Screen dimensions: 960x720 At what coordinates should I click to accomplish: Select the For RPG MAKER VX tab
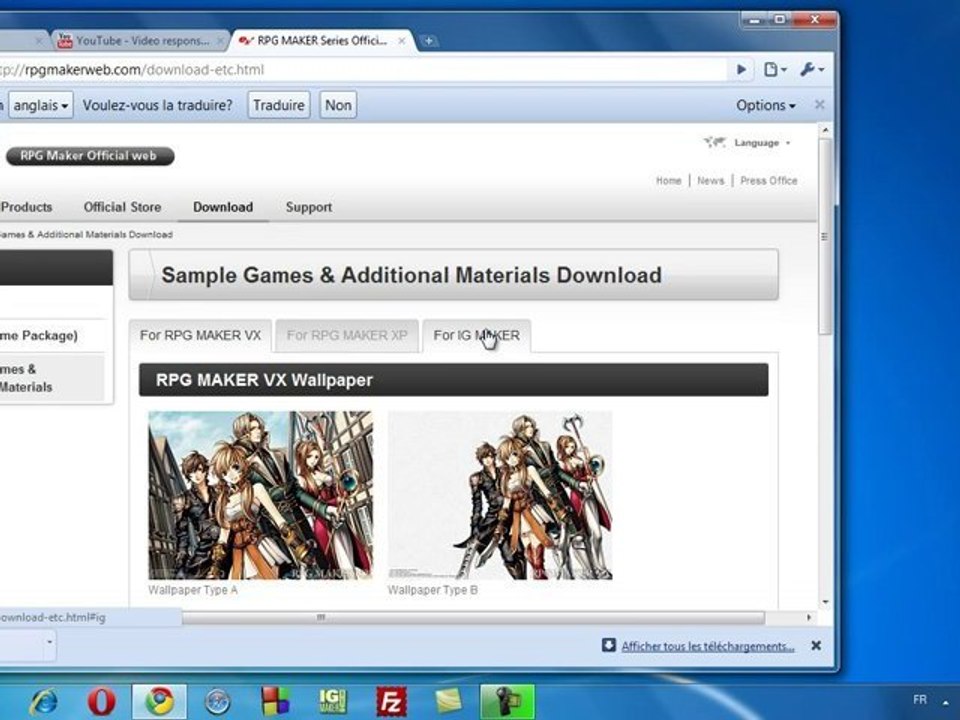point(200,336)
